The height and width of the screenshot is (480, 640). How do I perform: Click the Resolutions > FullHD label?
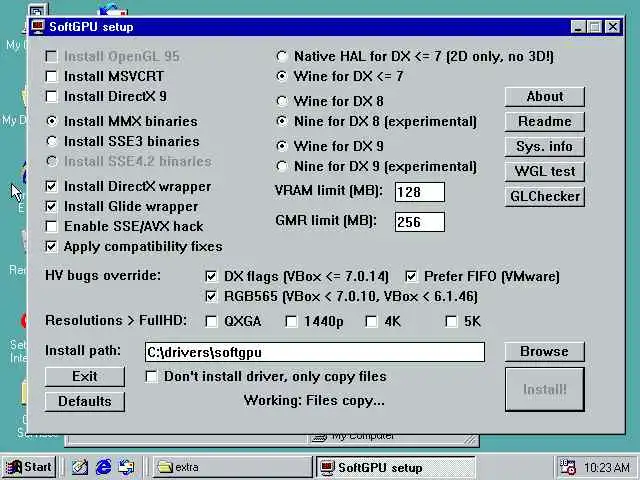click(x=116, y=320)
